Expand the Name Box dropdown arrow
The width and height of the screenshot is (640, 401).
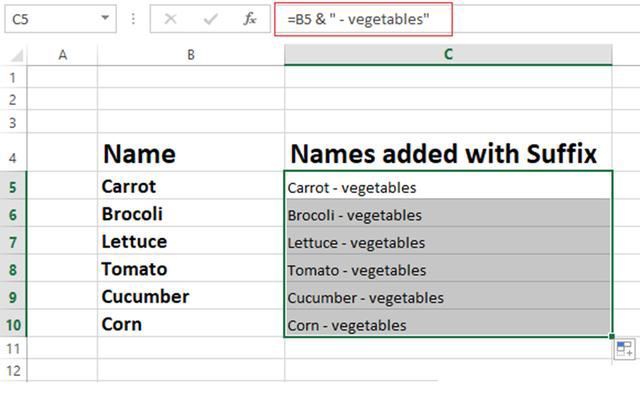105,18
